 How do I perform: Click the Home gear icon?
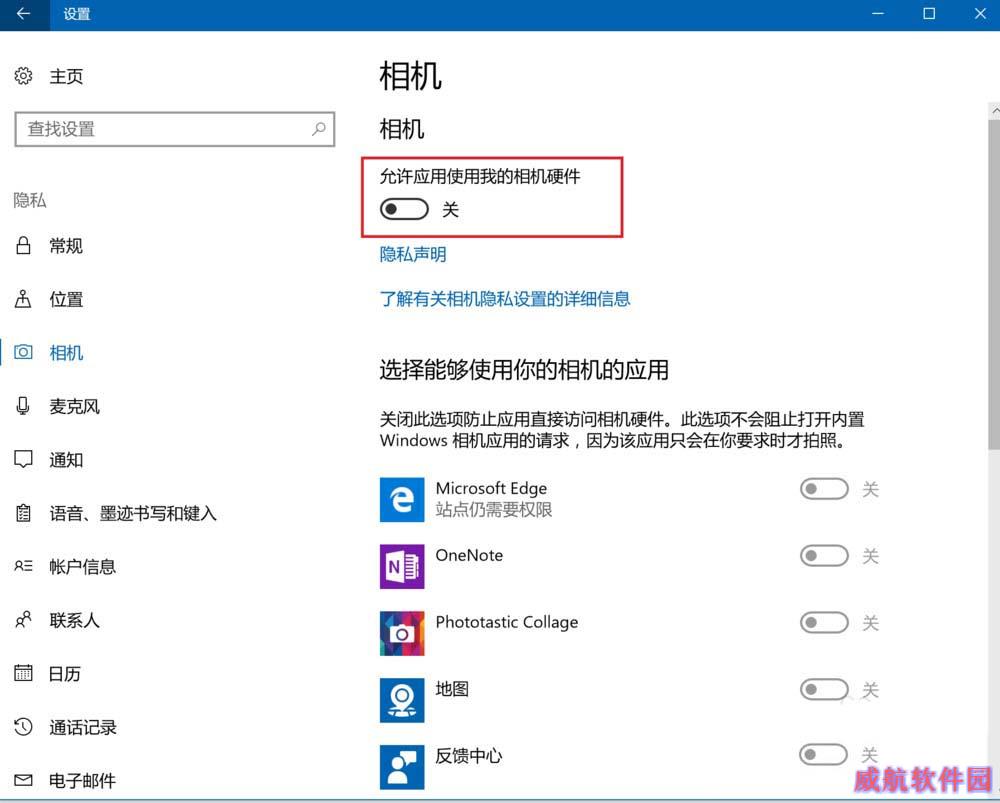[x=24, y=76]
